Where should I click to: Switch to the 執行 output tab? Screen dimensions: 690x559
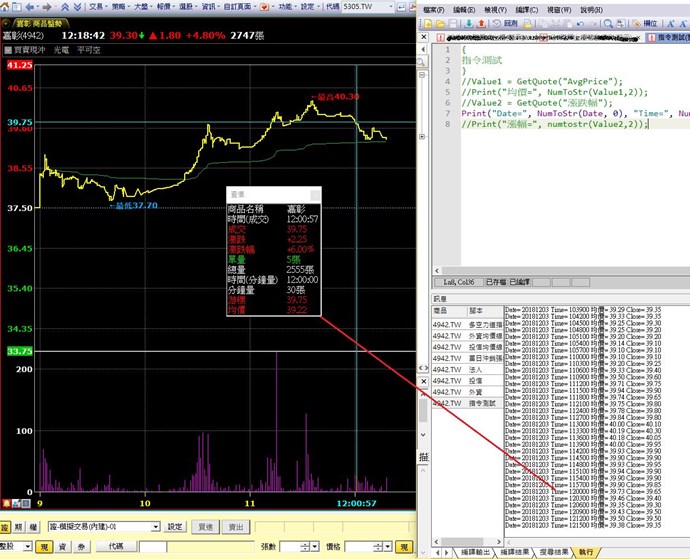pyautogui.click(x=586, y=552)
